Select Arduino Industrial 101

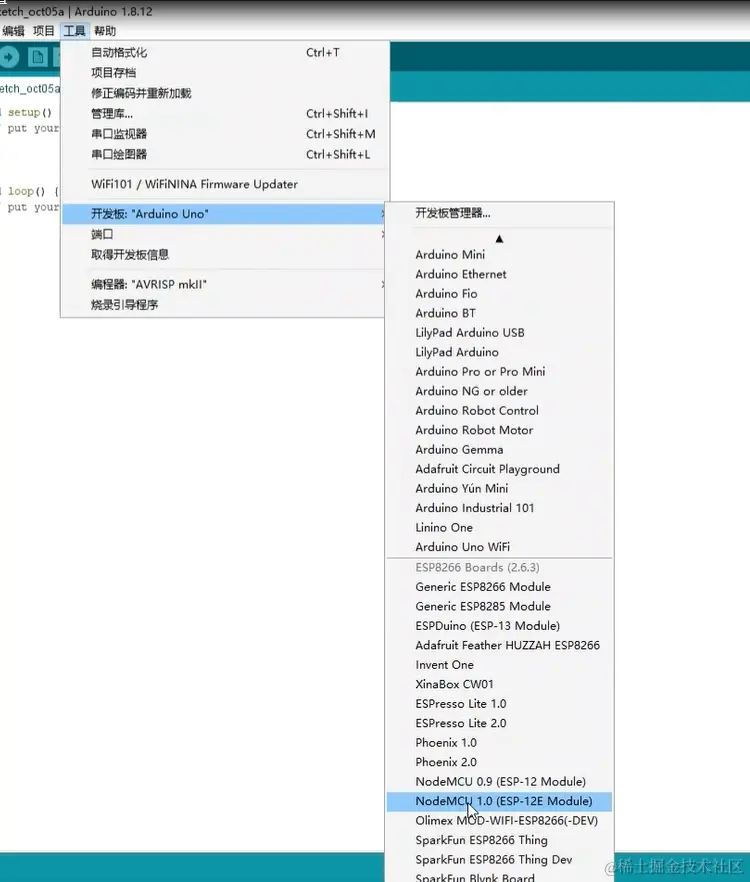[x=500, y=508]
